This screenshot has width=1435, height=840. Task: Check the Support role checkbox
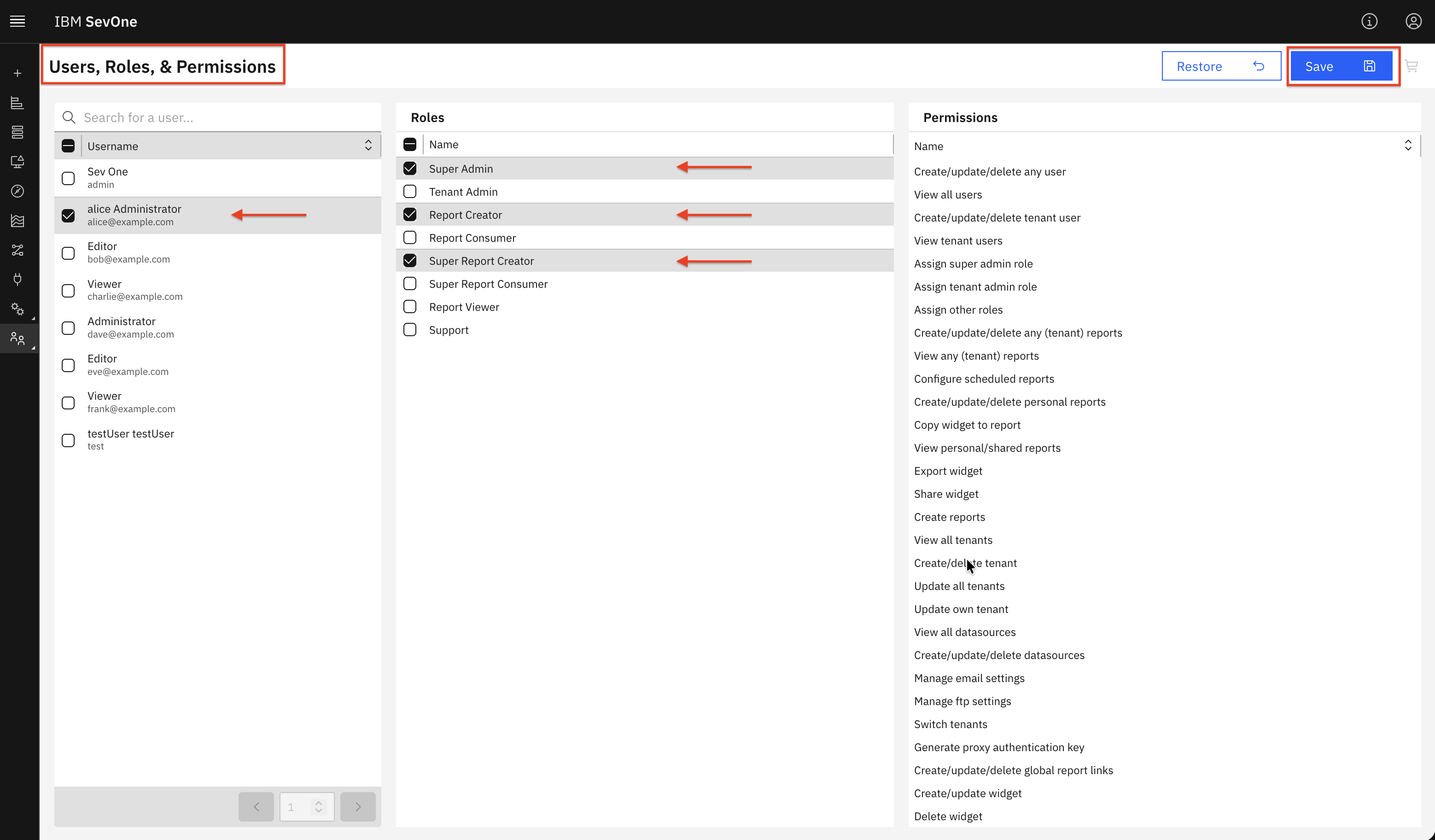point(409,330)
